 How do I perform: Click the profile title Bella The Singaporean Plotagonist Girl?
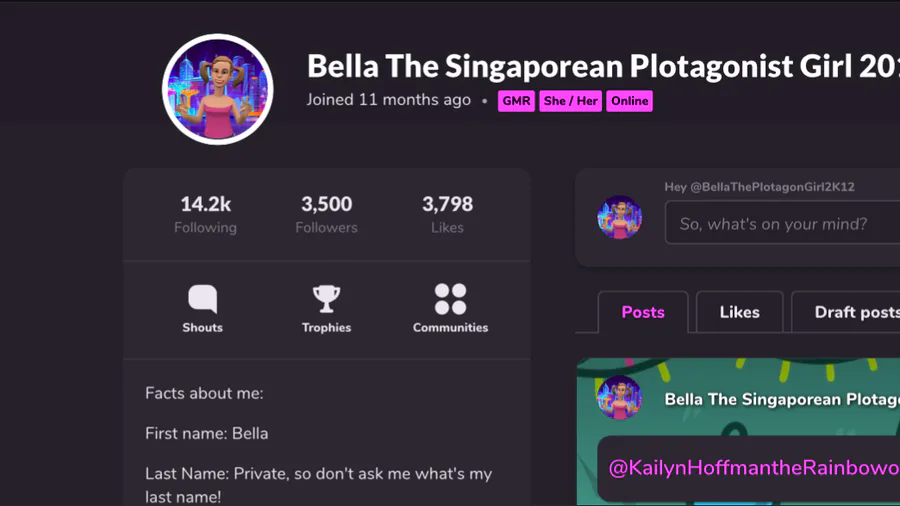click(603, 65)
